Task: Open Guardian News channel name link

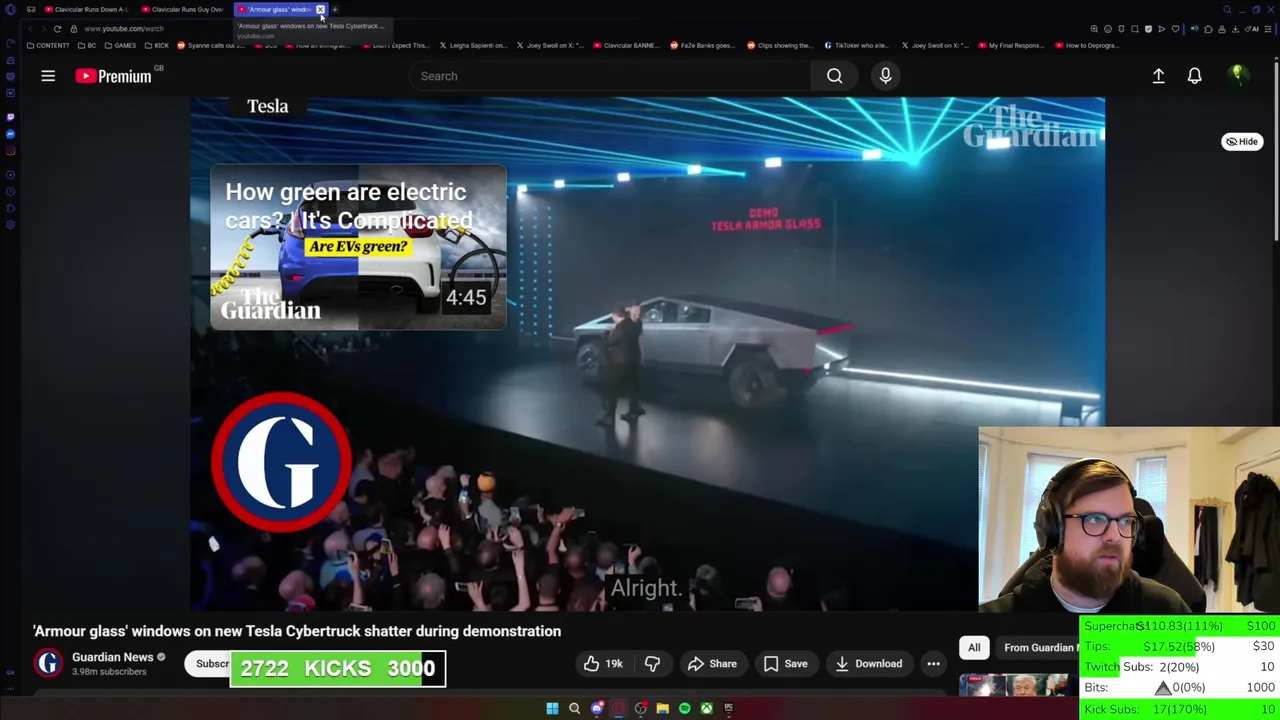Action: tap(112, 657)
